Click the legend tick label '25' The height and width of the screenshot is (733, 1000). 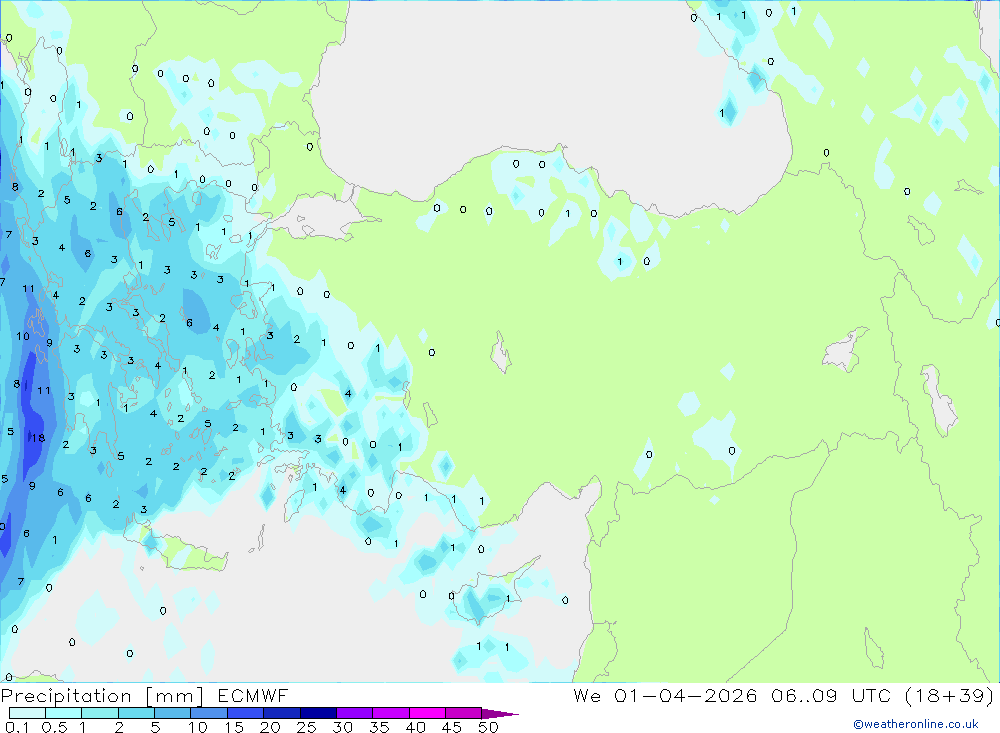pos(307,727)
